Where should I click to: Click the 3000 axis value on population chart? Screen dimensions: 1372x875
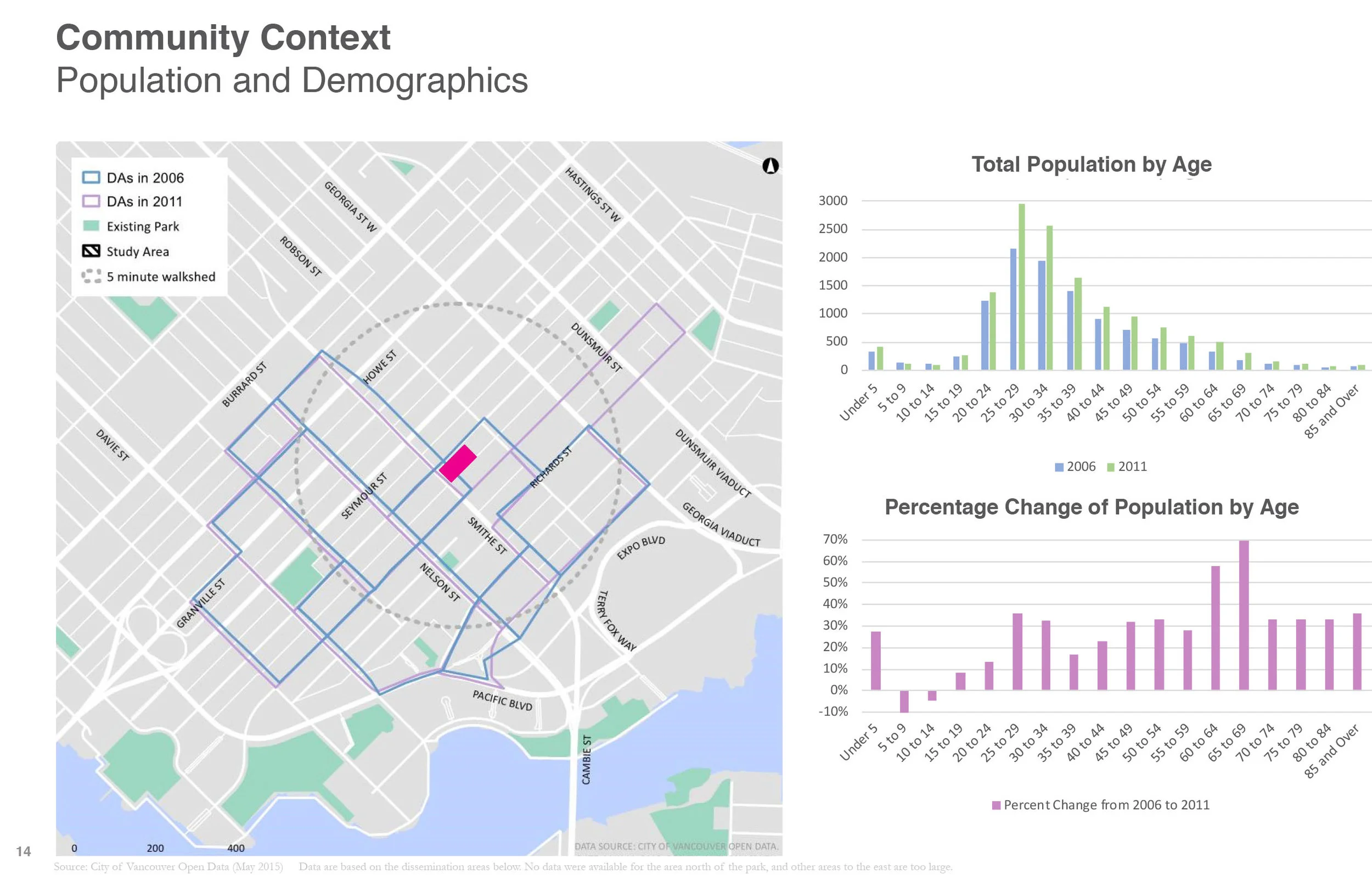pos(833,201)
